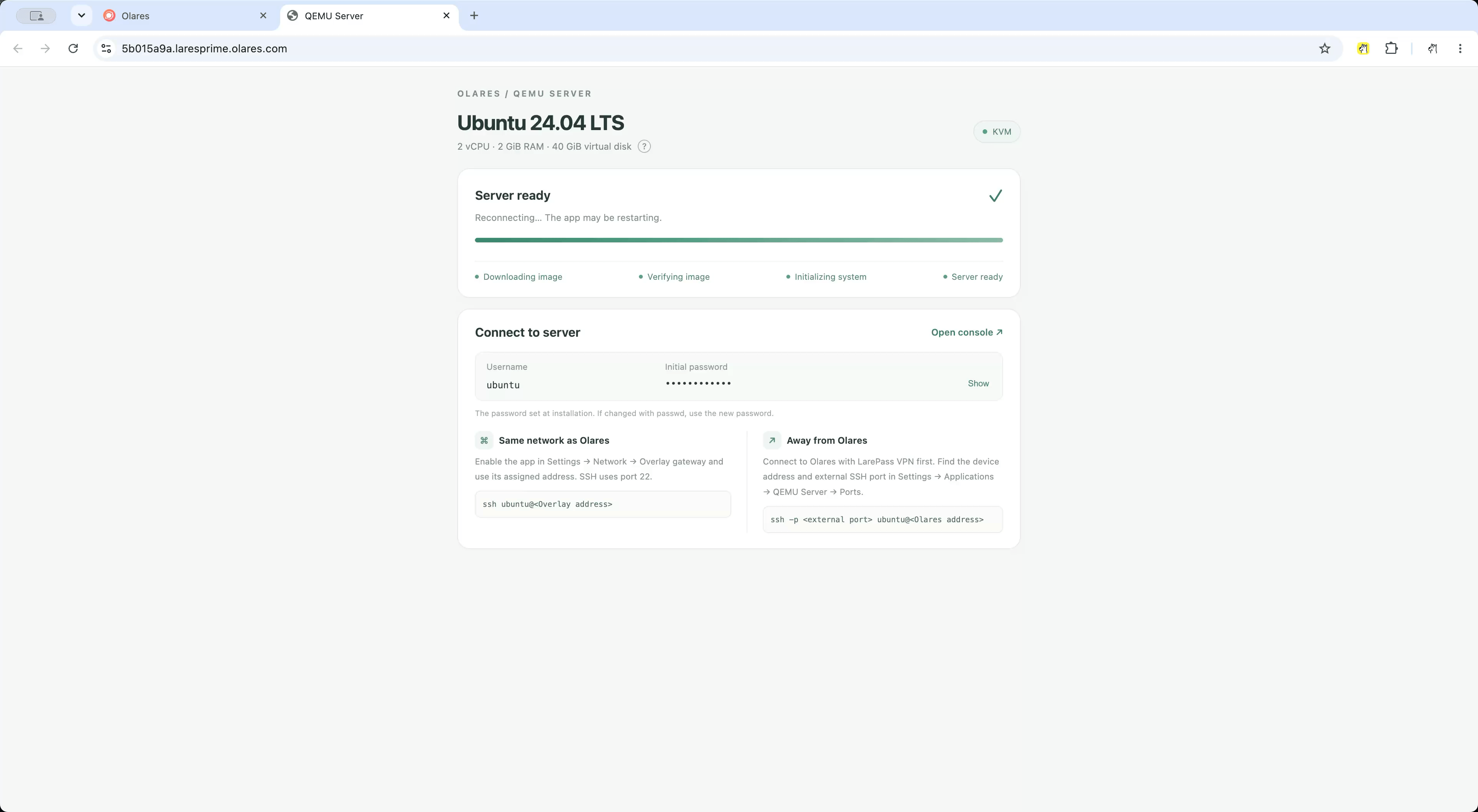Click the ssh -p external port command box

pyautogui.click(x=883, y=520)
